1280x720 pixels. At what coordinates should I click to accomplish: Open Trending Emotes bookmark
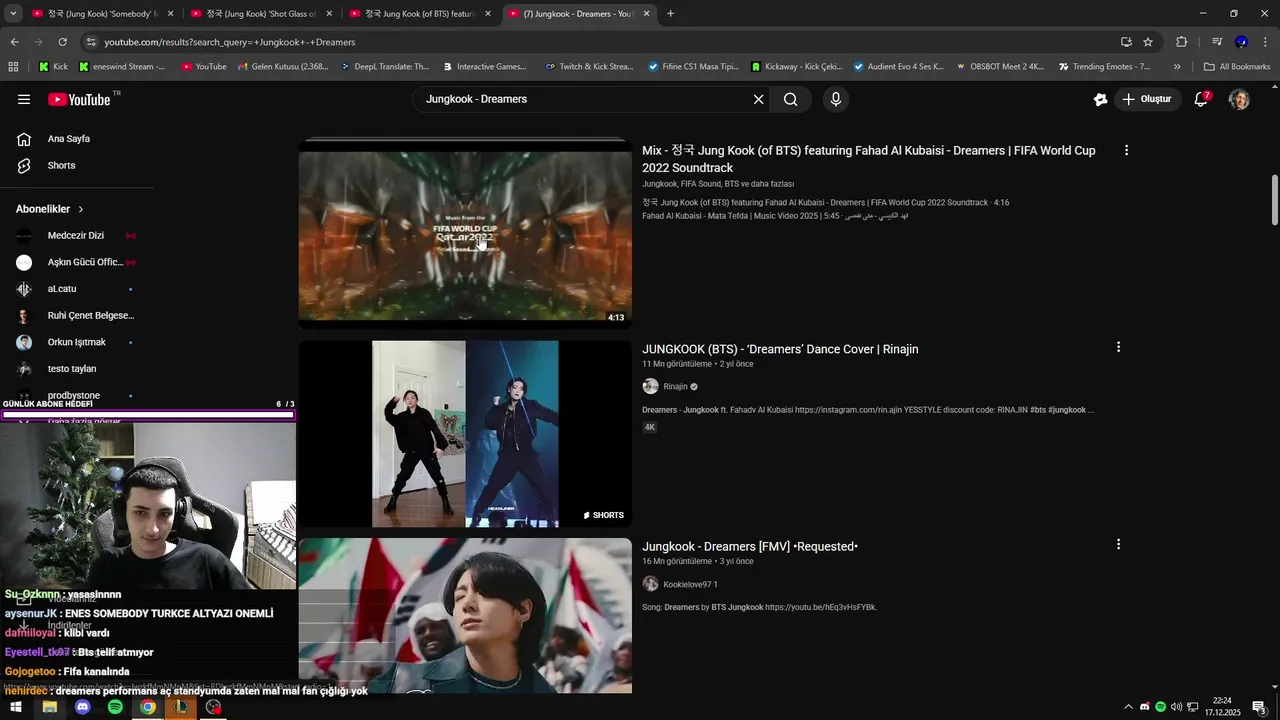pos(1103,67)
